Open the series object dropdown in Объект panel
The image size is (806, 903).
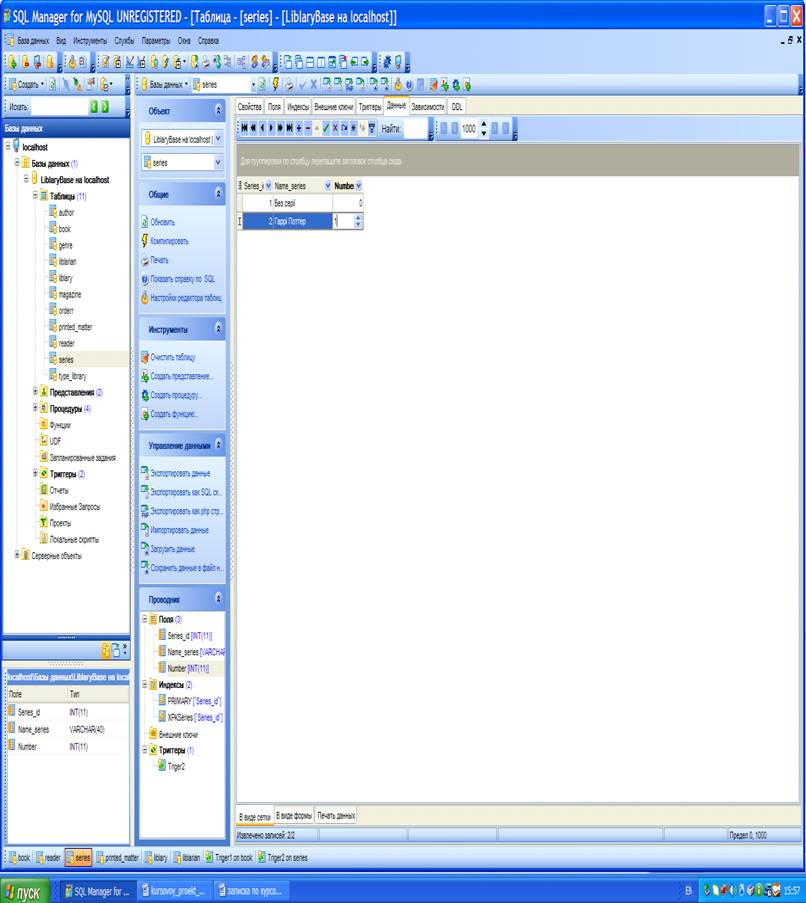218,163
